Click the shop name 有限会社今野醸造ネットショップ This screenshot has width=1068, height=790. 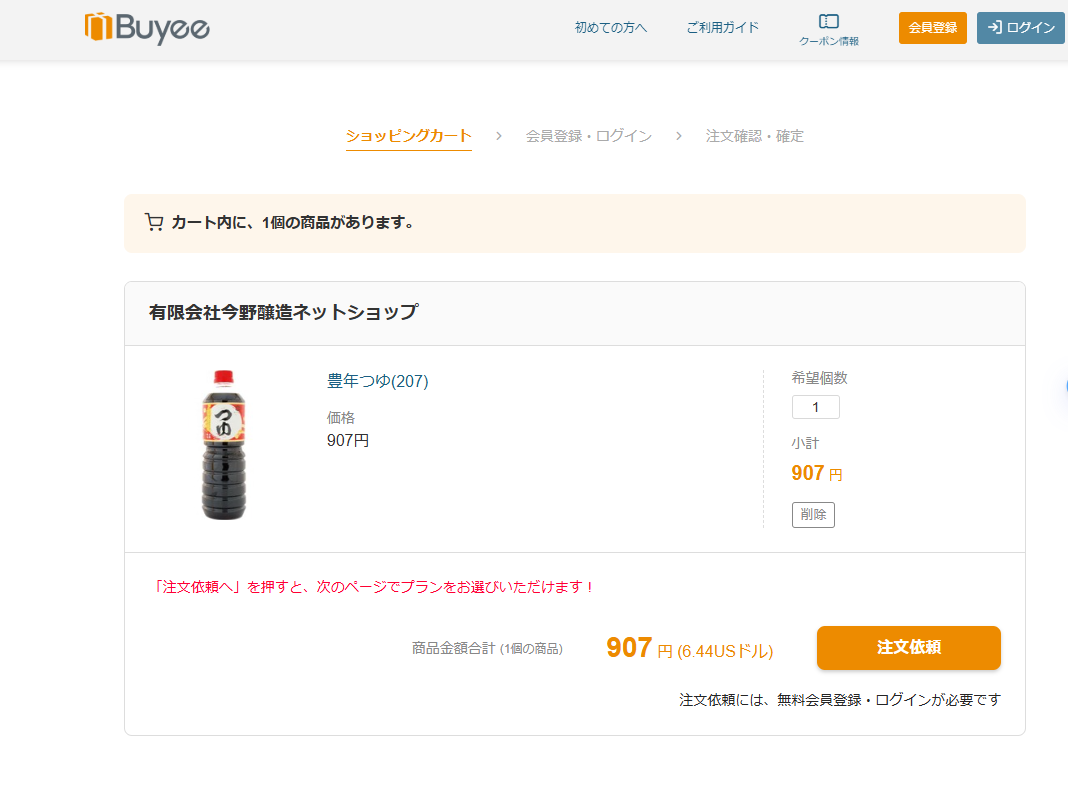point(283,312)
